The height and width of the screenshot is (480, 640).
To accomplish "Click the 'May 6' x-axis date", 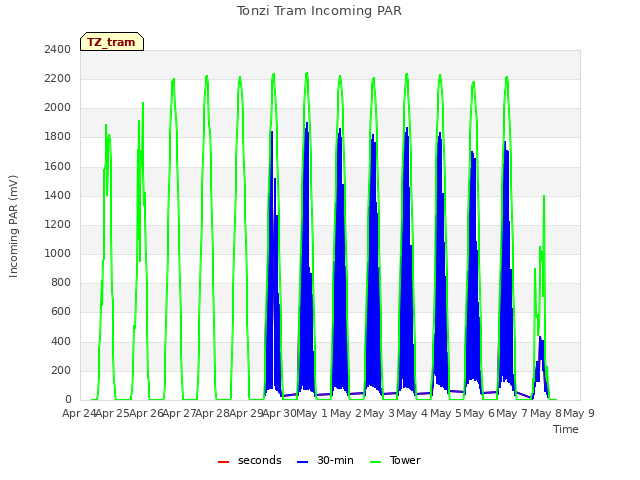I will pyautogui.click(x=479, y=413).
